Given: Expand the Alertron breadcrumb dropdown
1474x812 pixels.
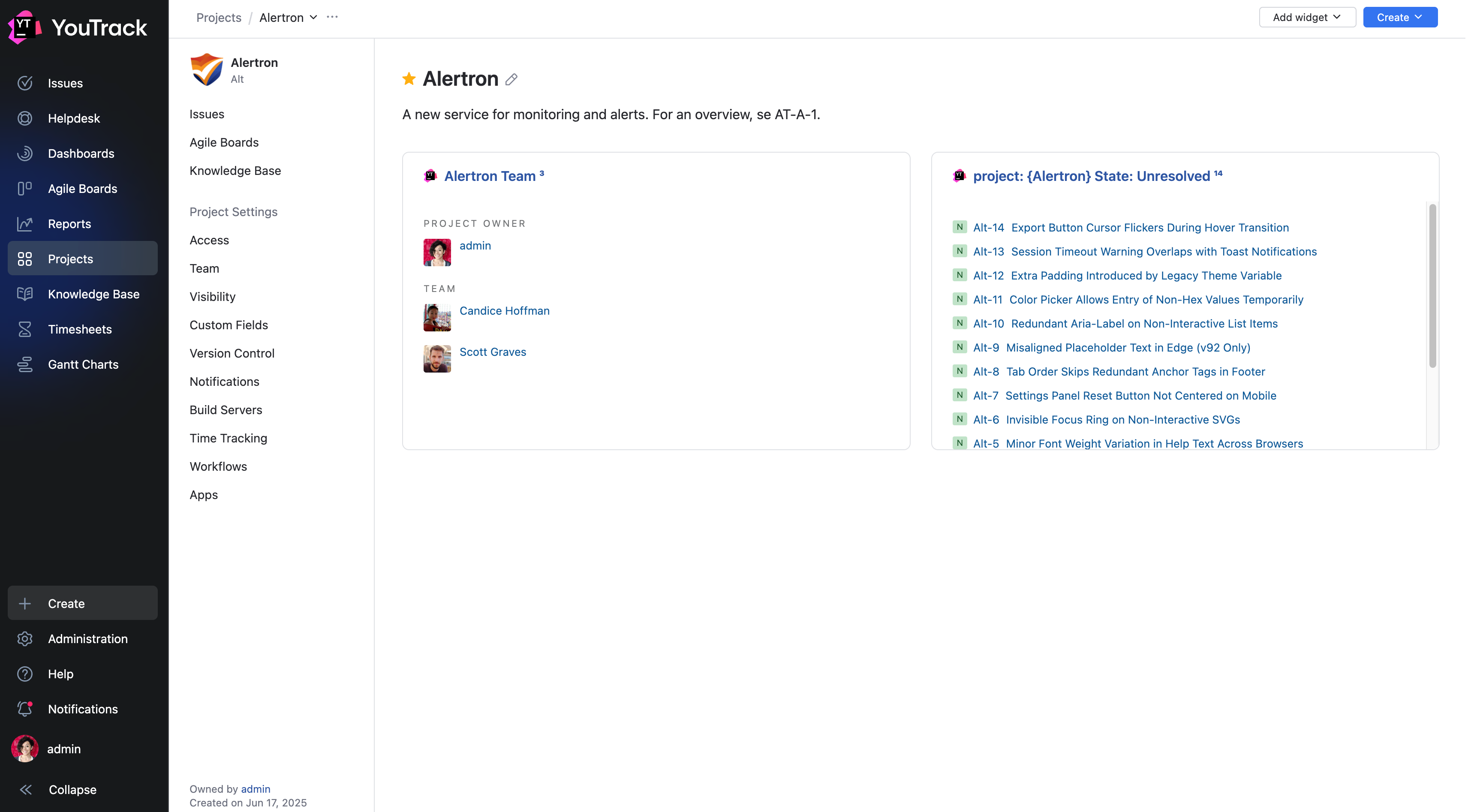Looking at the screenshot, I should (x=313, y=17).
